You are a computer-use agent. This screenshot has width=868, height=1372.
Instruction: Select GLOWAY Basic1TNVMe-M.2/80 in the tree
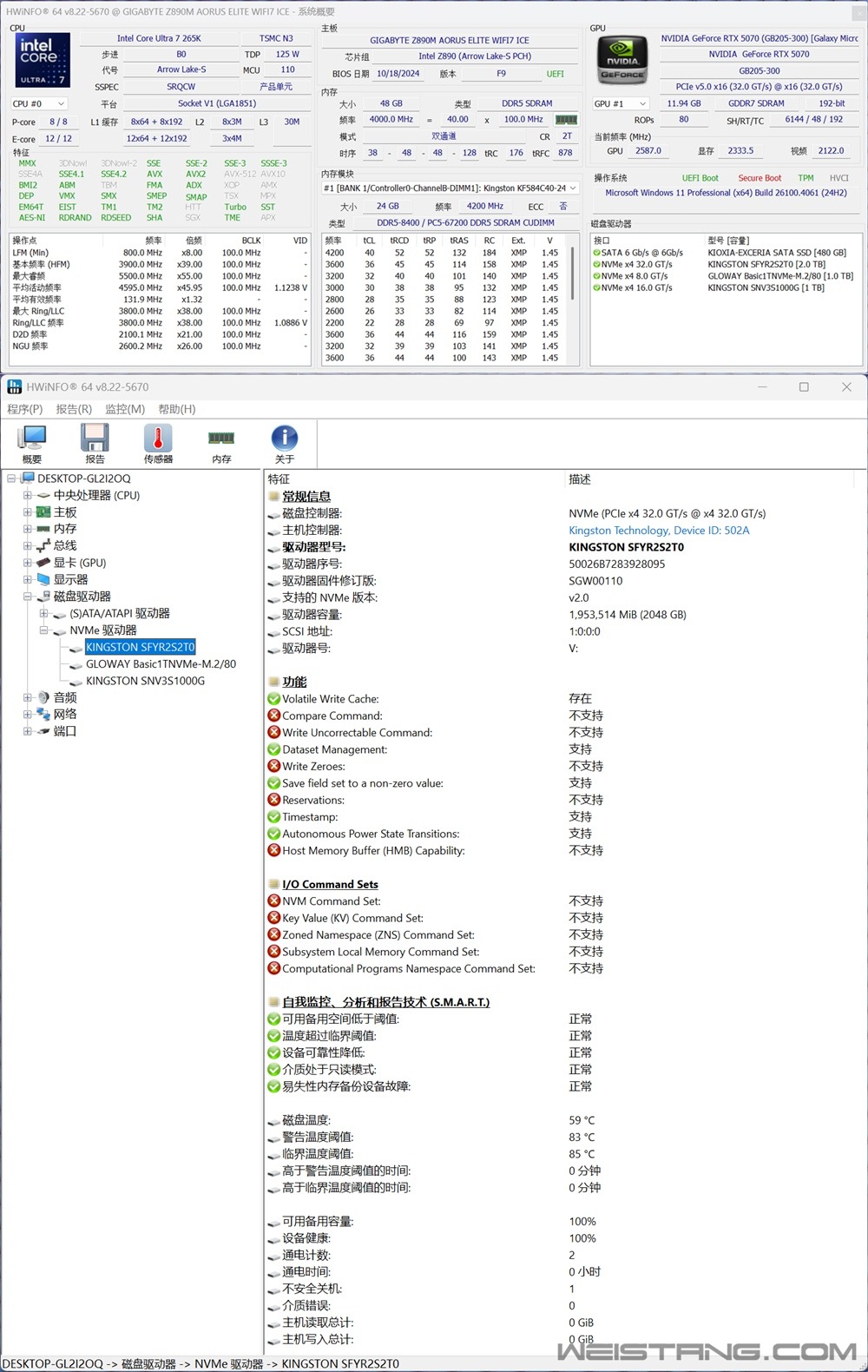(x=161, y=664)
